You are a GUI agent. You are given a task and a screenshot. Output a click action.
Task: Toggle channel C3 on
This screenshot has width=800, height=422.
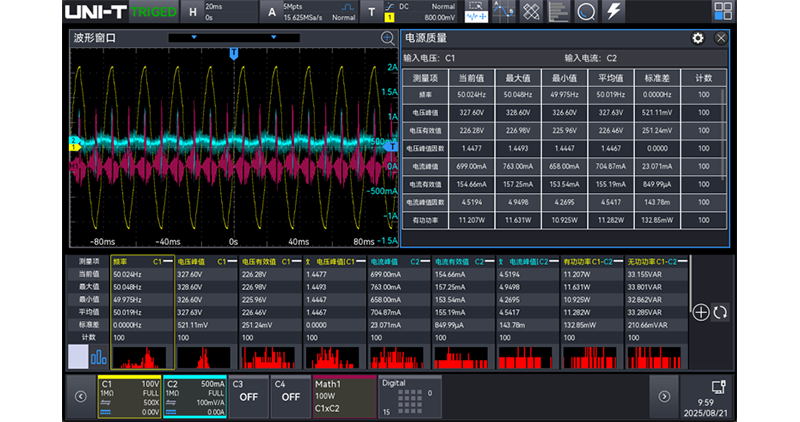[248, 396]
